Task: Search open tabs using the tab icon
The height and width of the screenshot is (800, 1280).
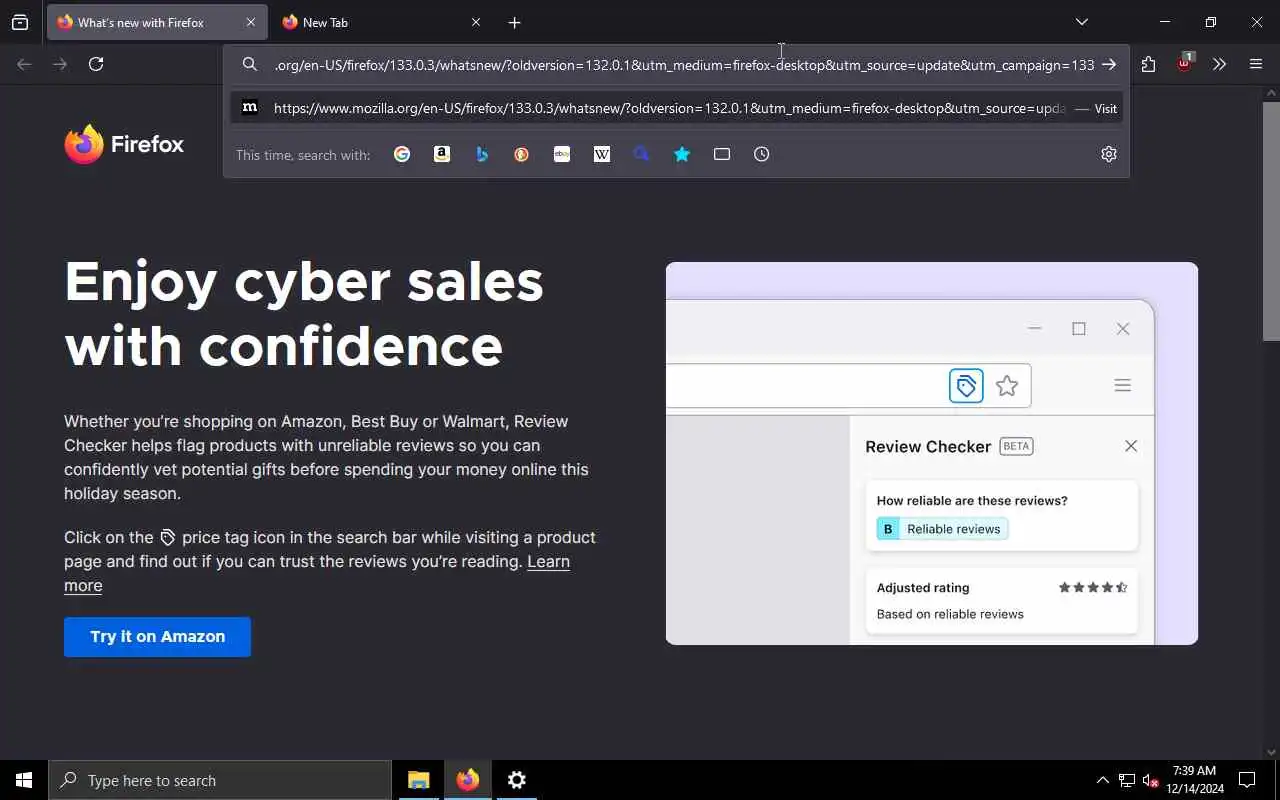Action: pos(722,154)
